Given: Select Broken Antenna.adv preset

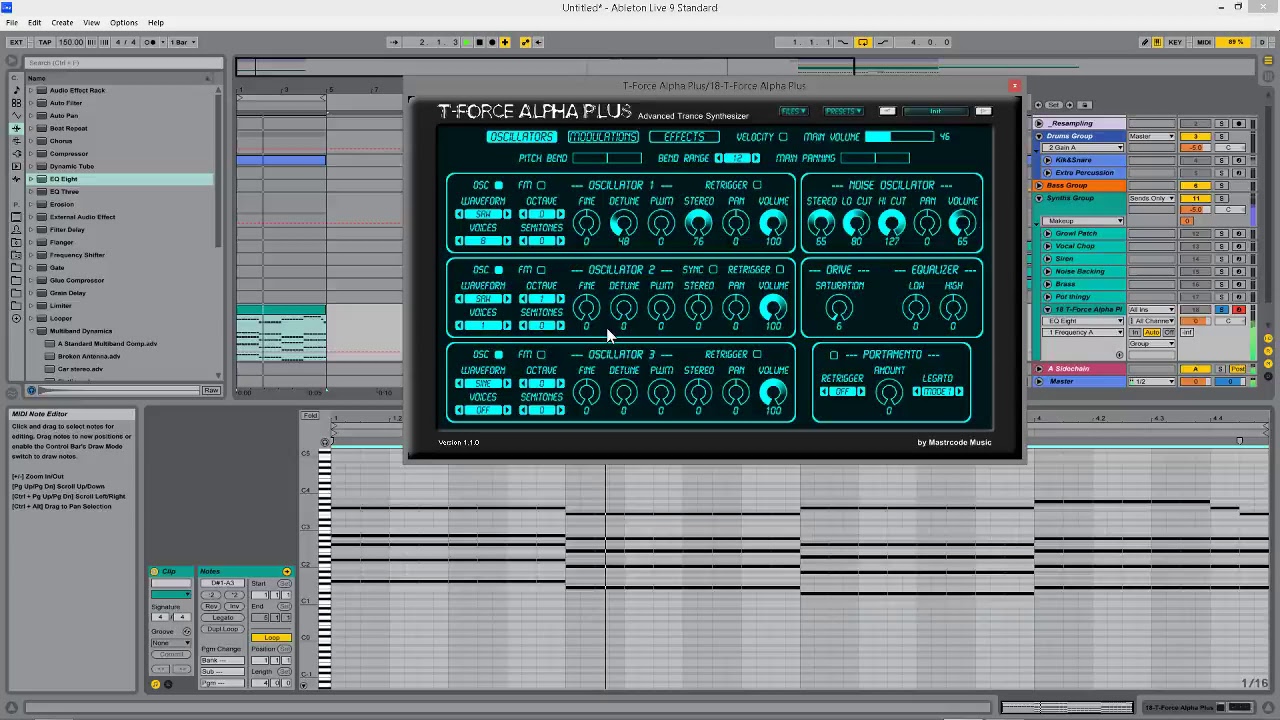Looking at the screenshot, I should [x=89, y=356].
